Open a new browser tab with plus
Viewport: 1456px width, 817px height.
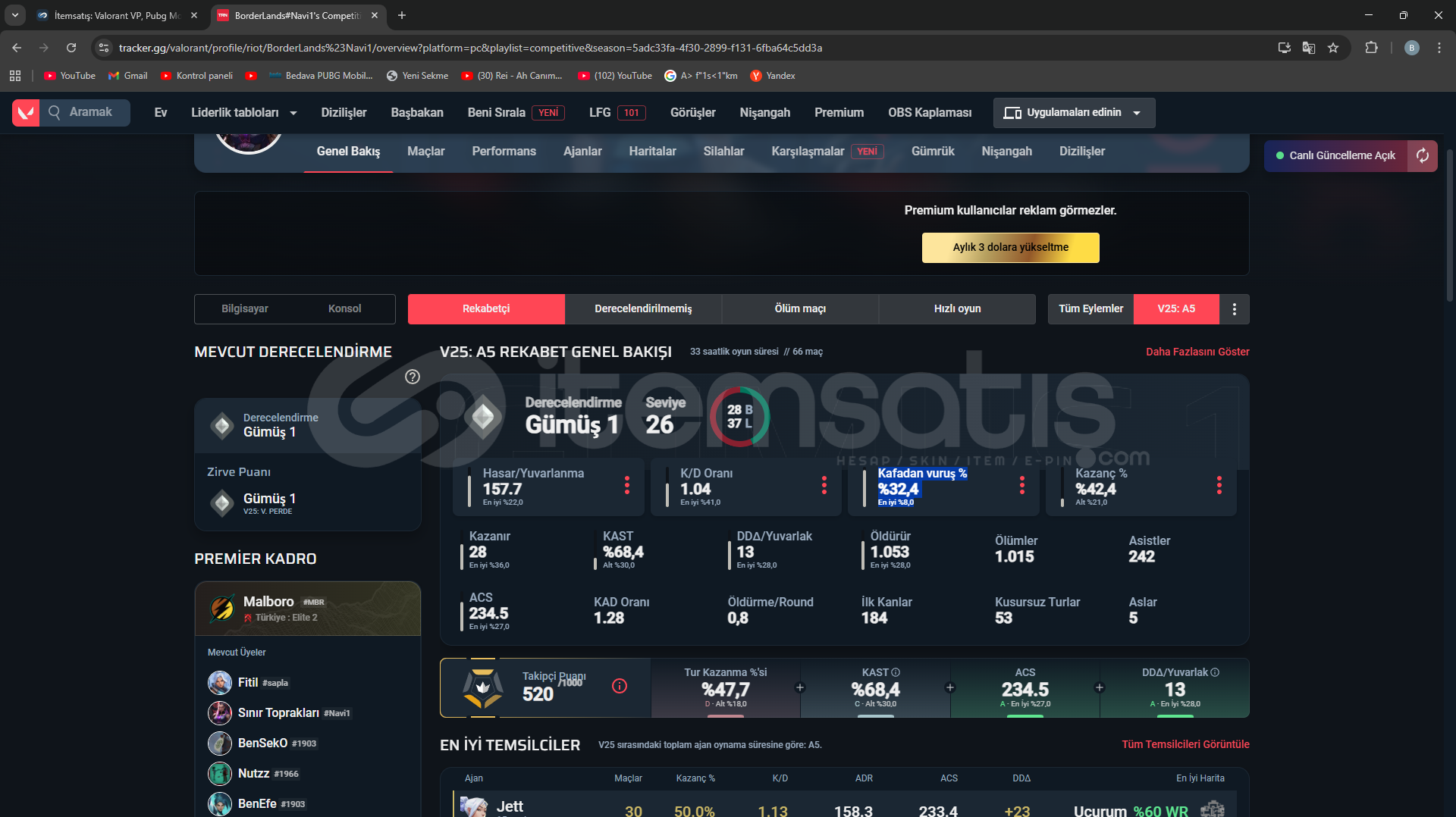point(402,15)
